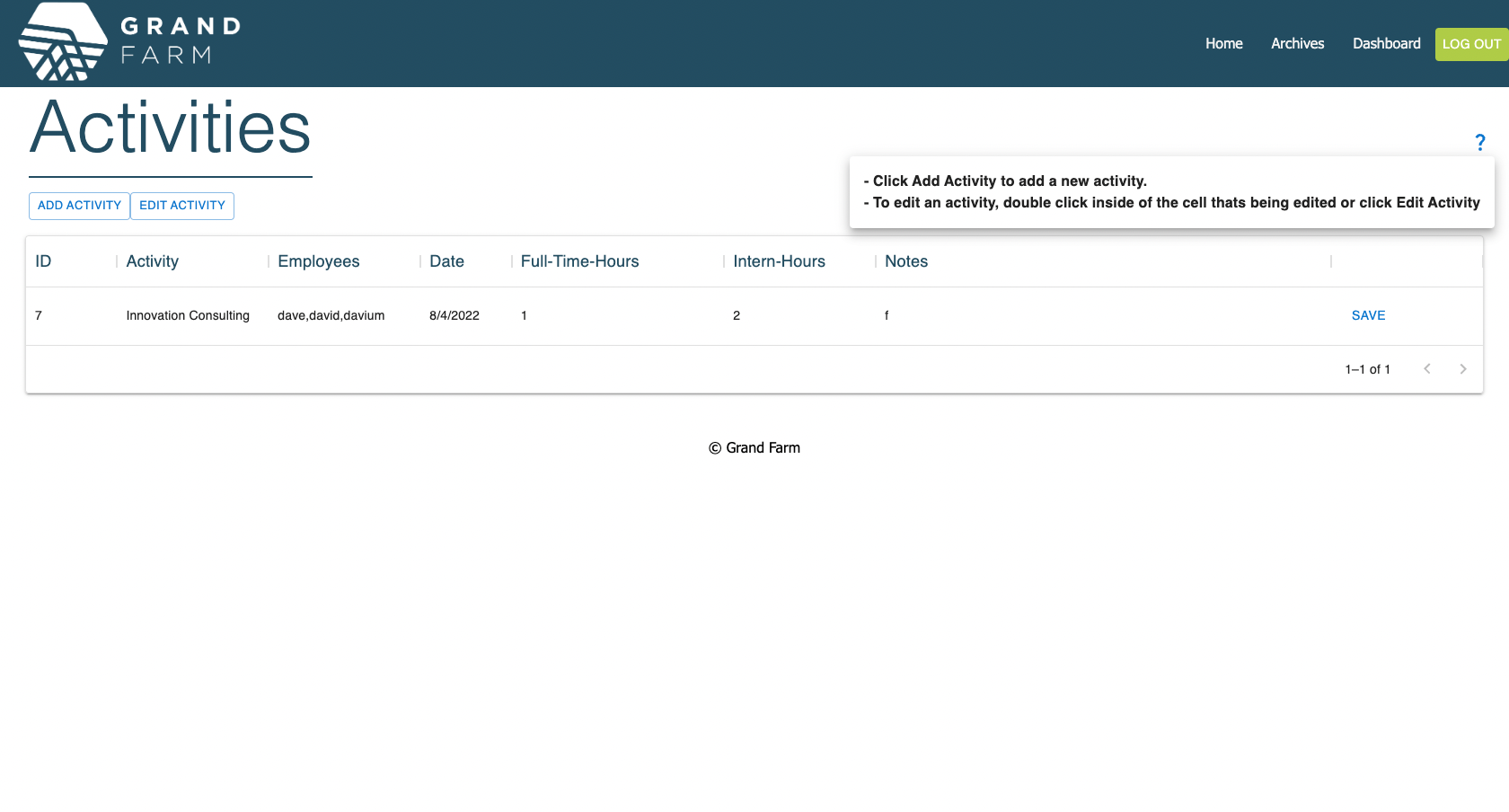
Task: Go to the Dashboard
Action: click(1386, 43)
